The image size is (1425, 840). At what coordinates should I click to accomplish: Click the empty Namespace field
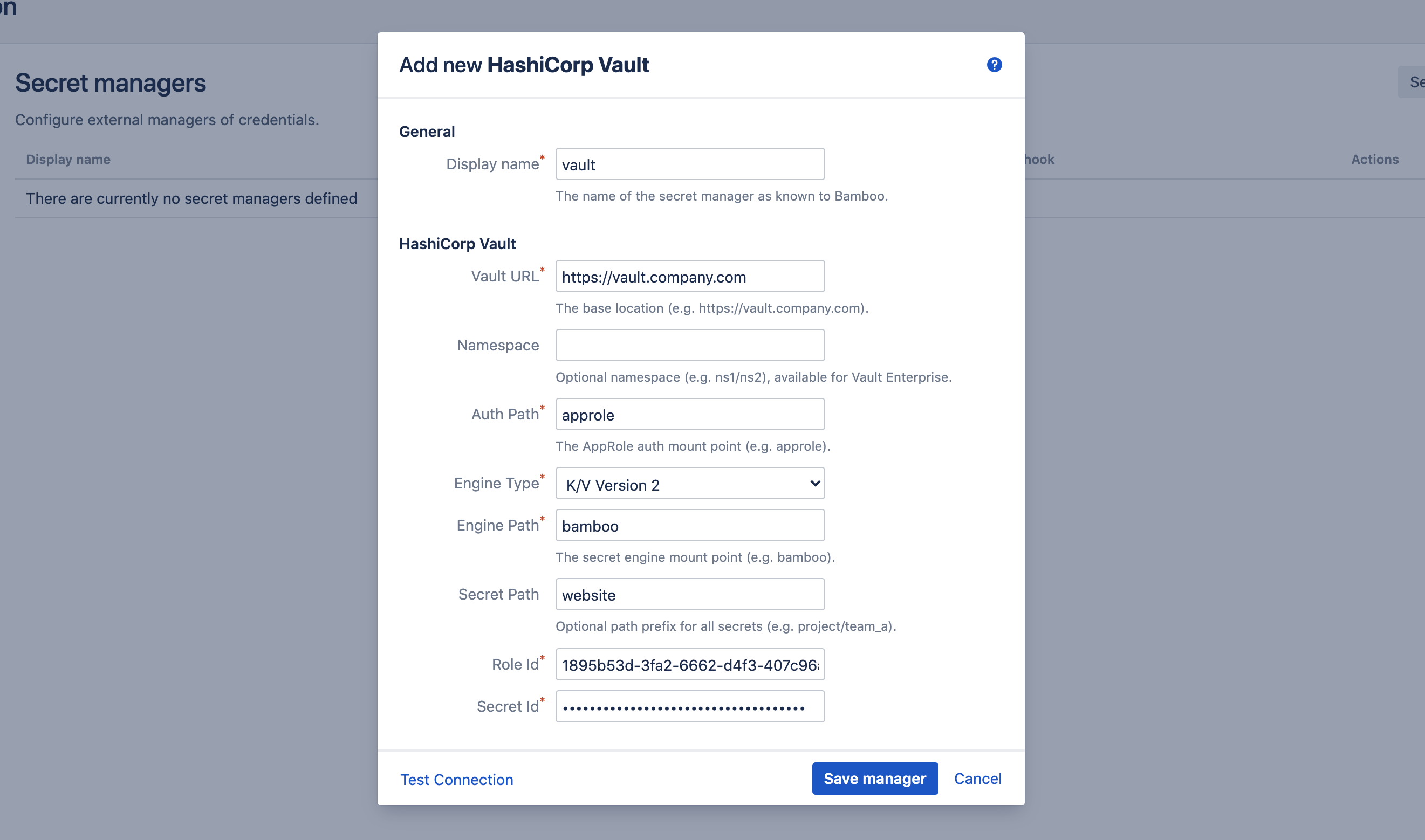(x=690, y=345)
